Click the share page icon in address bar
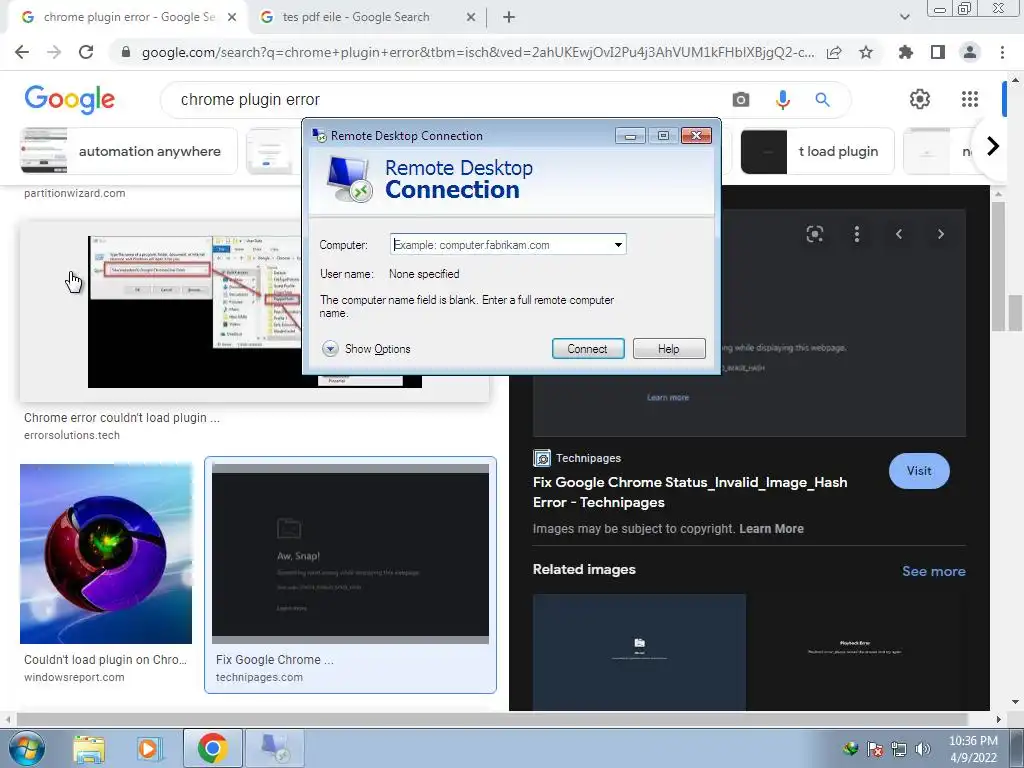Viewport: 1024px width, 768px height. 834,52
